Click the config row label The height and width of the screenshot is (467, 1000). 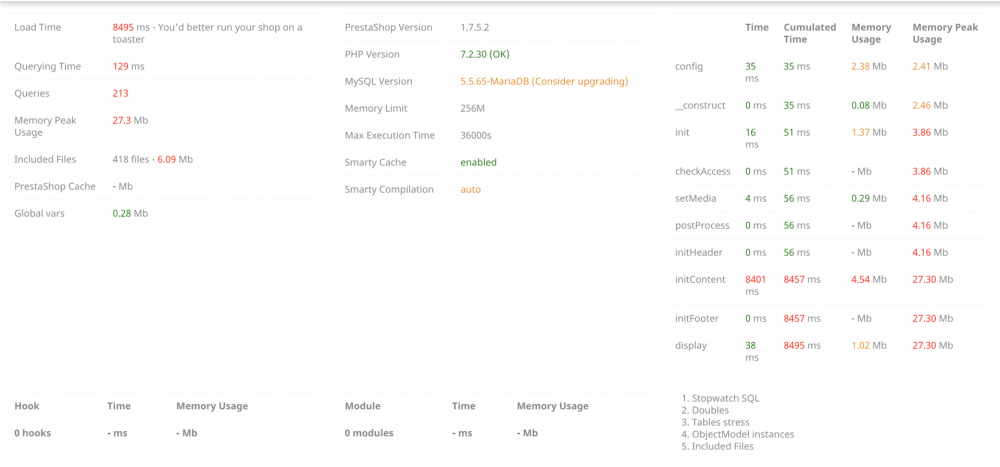click(x=689, y=66)
